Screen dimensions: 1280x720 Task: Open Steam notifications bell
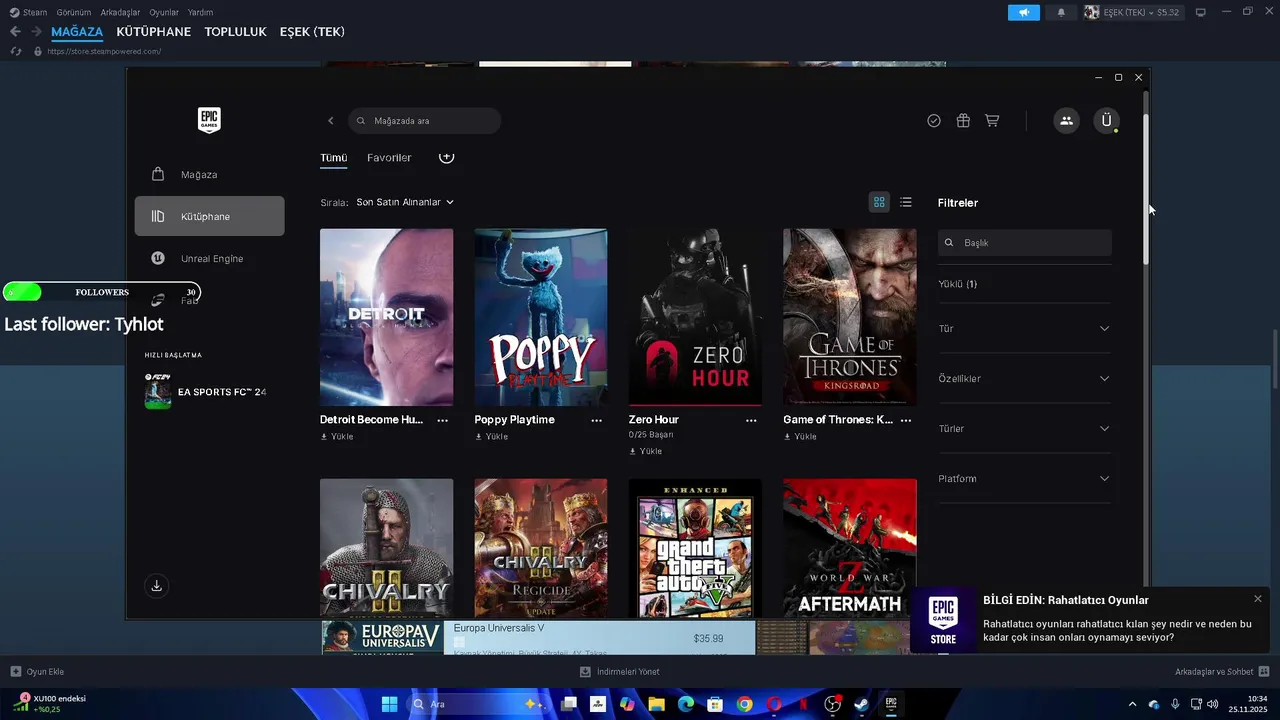click(x=1061, y=12)
